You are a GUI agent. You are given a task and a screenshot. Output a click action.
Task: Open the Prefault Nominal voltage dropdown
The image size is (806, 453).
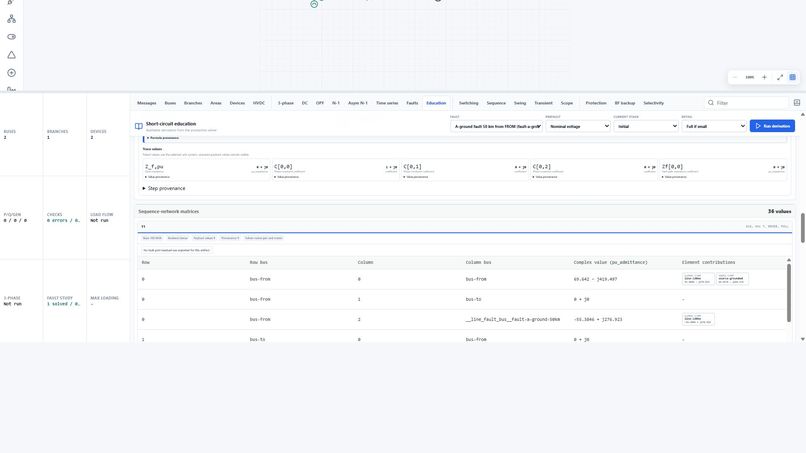(x=578, y=126)
